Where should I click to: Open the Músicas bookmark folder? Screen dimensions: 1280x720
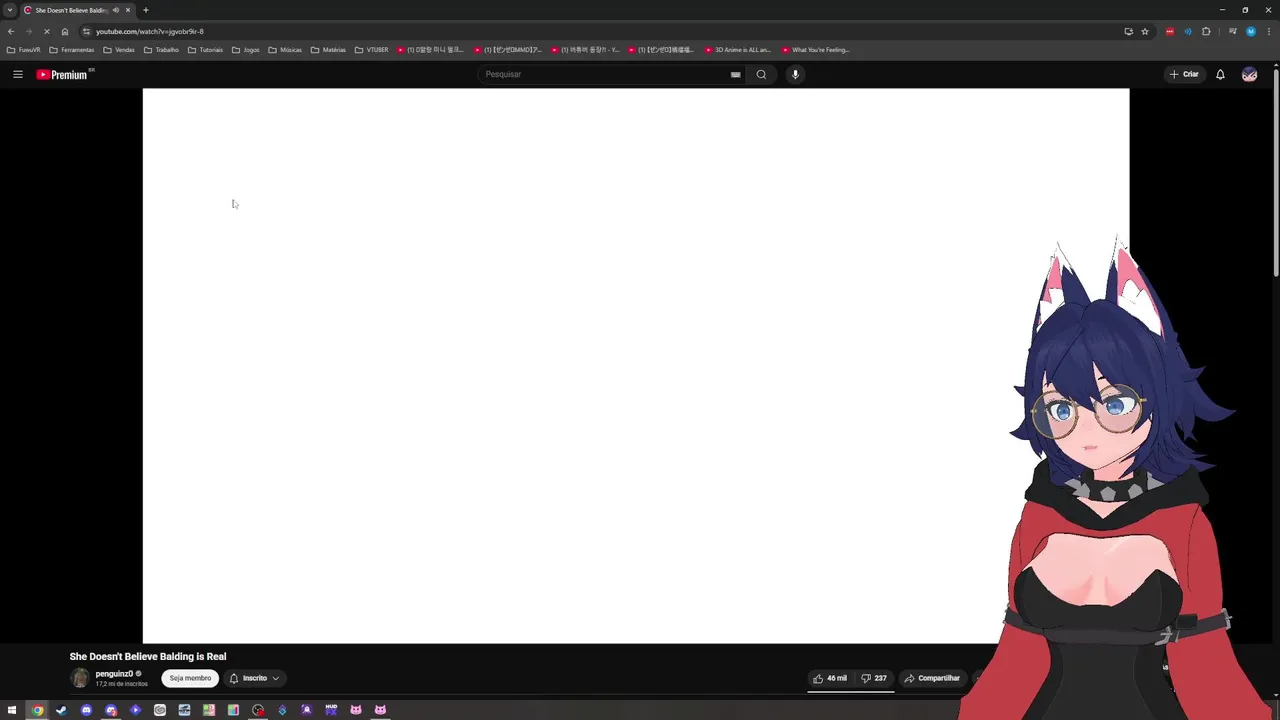pos(285,49)
